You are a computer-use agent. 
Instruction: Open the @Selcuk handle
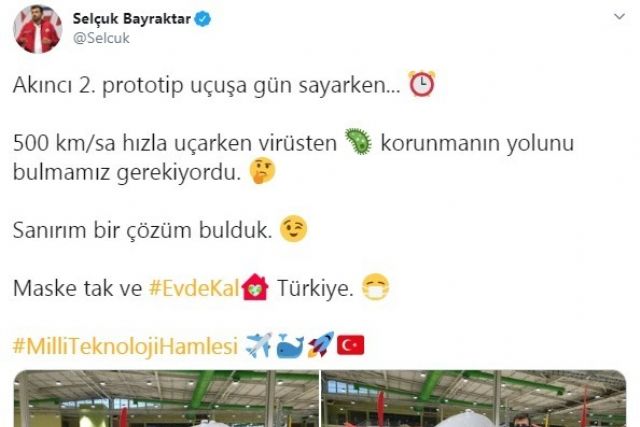[101, 38]
